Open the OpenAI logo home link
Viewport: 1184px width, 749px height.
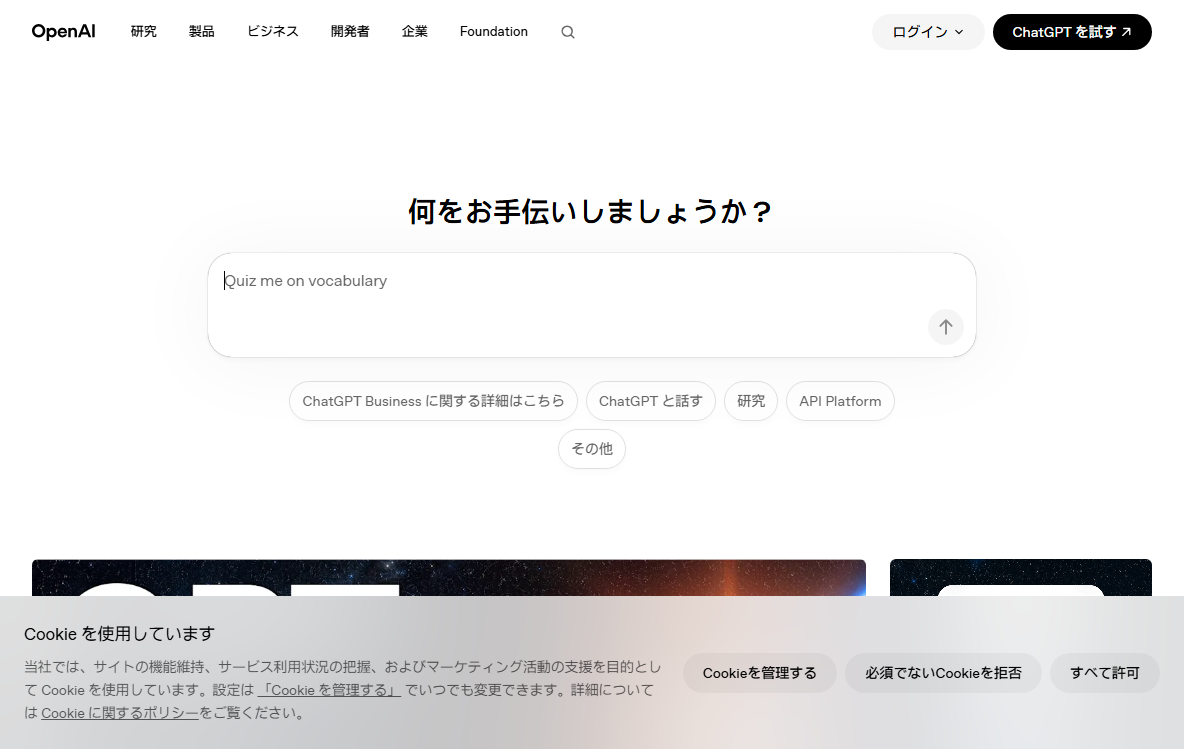click(x=63, y=32)
